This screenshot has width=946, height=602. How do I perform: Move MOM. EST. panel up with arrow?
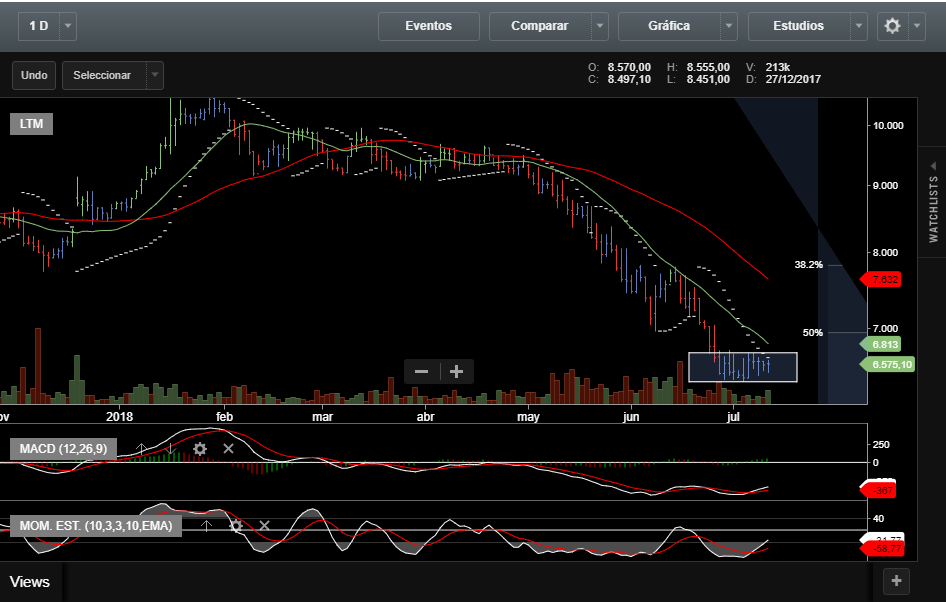pos(206,525)
